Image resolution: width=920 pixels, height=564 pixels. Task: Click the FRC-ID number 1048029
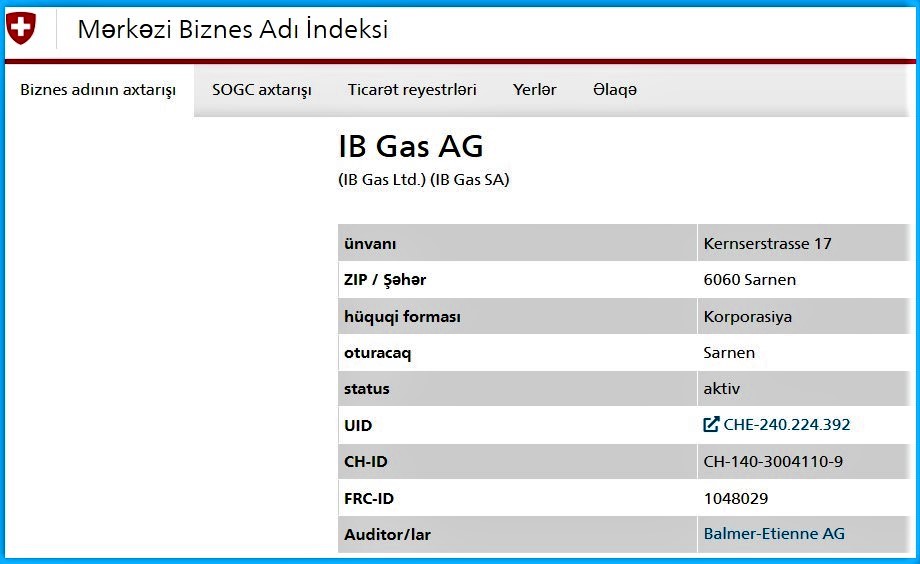pyautogui.click(x=736, y=498)
